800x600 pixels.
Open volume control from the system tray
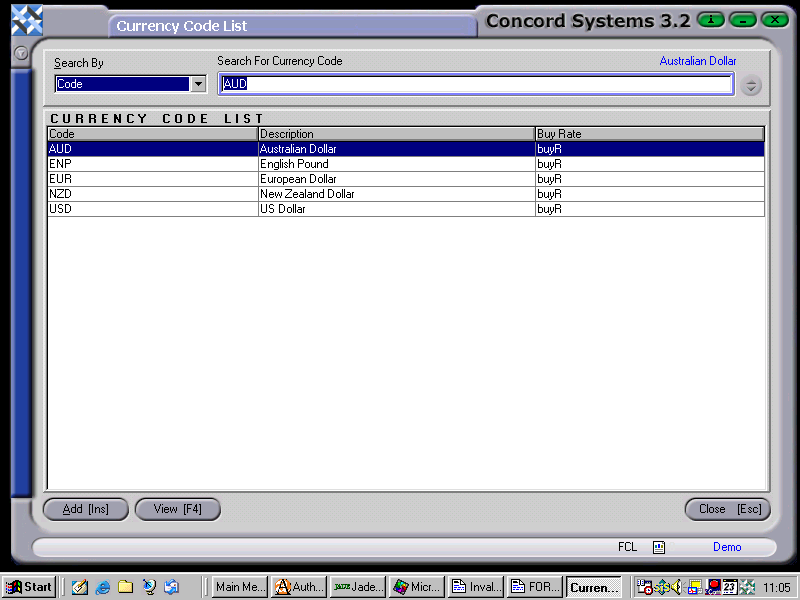(x=677, y=587)
